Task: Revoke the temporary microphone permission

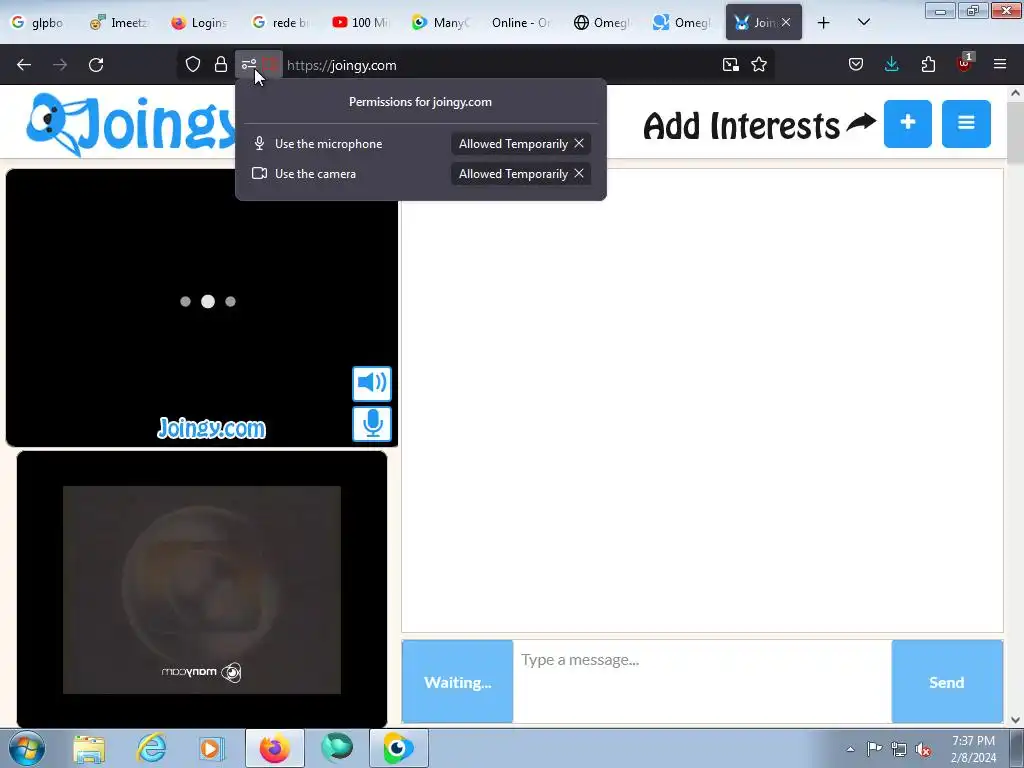Action: 579,144
